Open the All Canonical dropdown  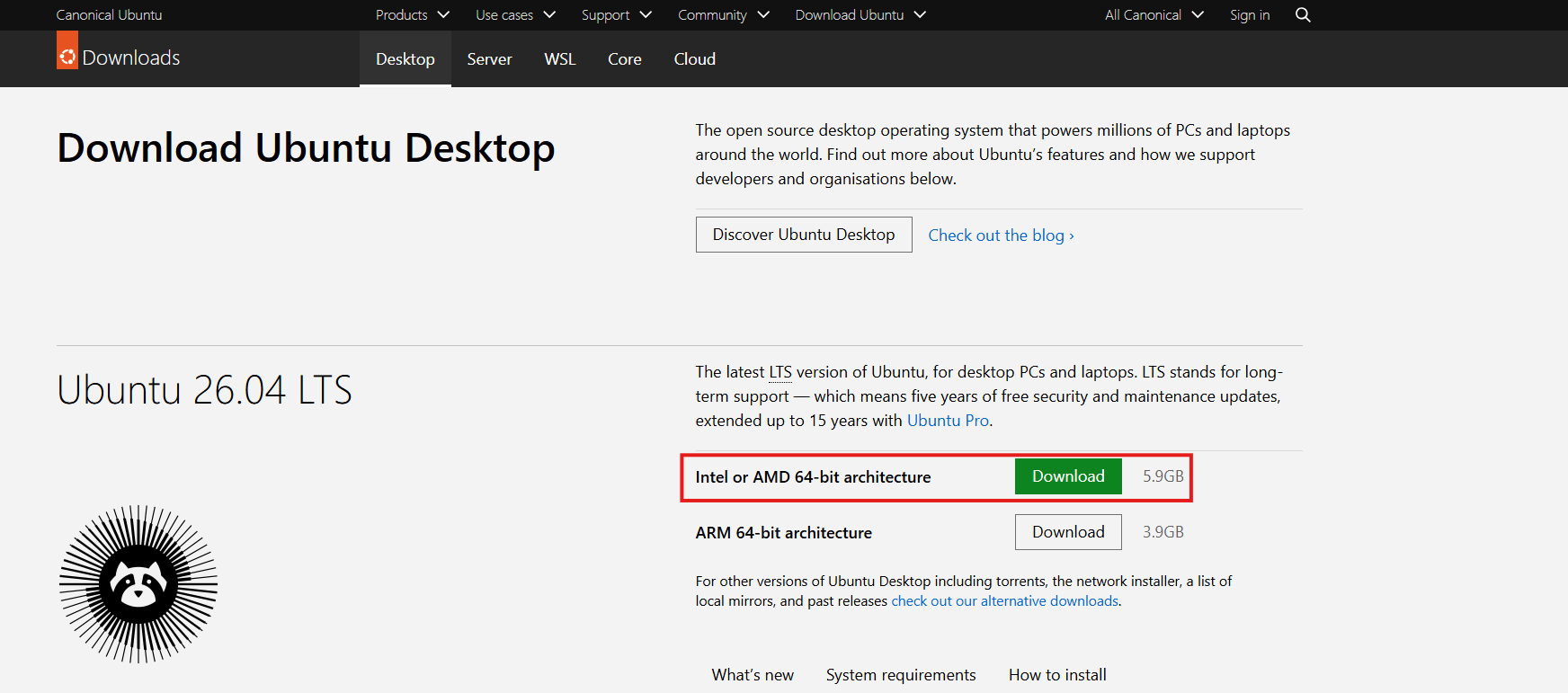coord(1154,14)
